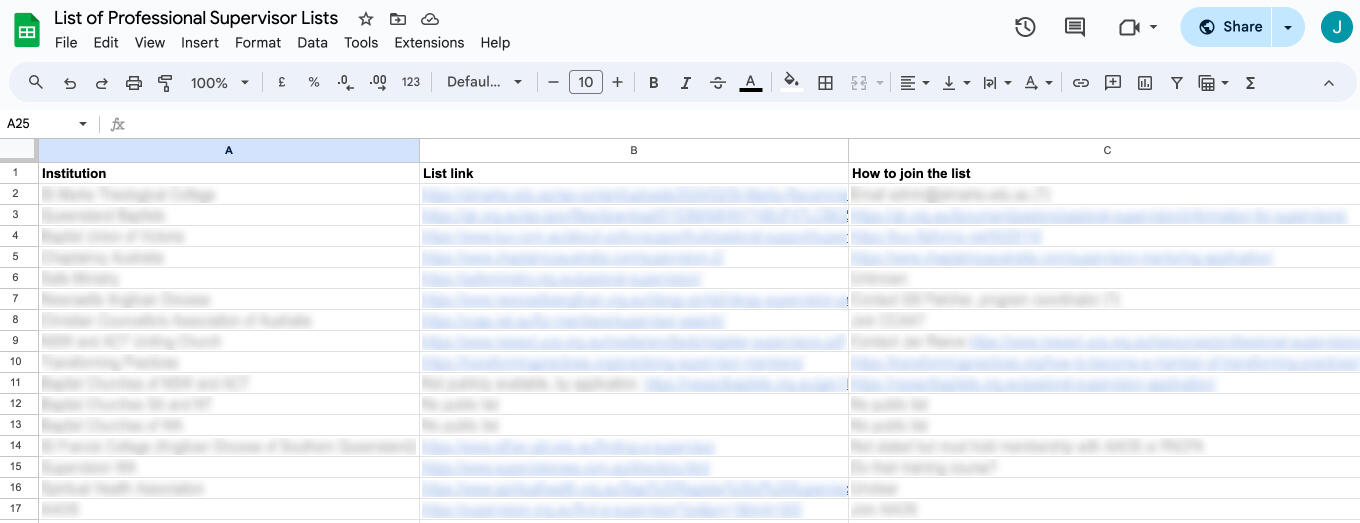Open the zoom 100% dropdown

pos(219,83)
